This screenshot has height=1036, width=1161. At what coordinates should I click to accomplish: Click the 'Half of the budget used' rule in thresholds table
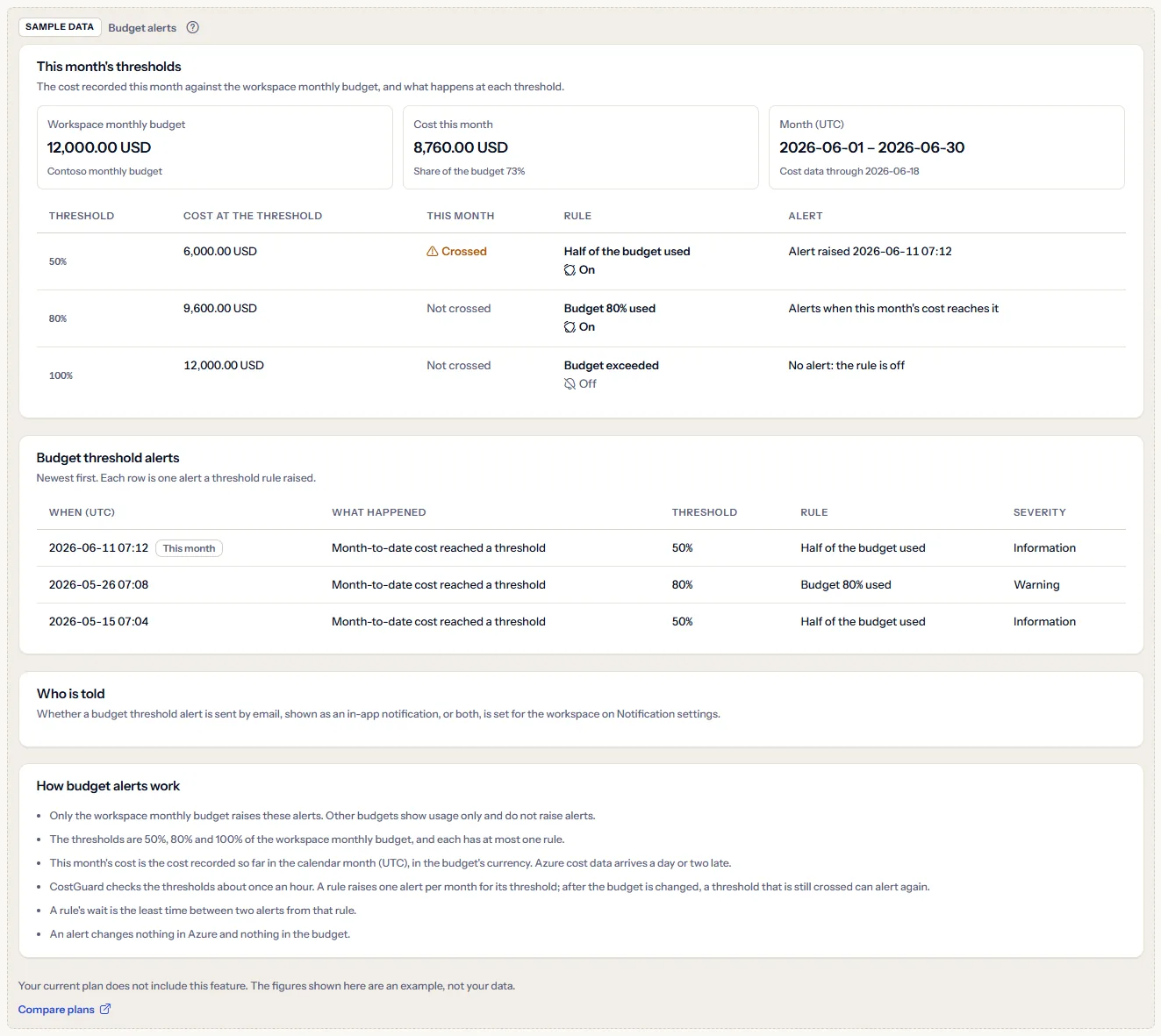pyautogui.click(x=627, y=252)
